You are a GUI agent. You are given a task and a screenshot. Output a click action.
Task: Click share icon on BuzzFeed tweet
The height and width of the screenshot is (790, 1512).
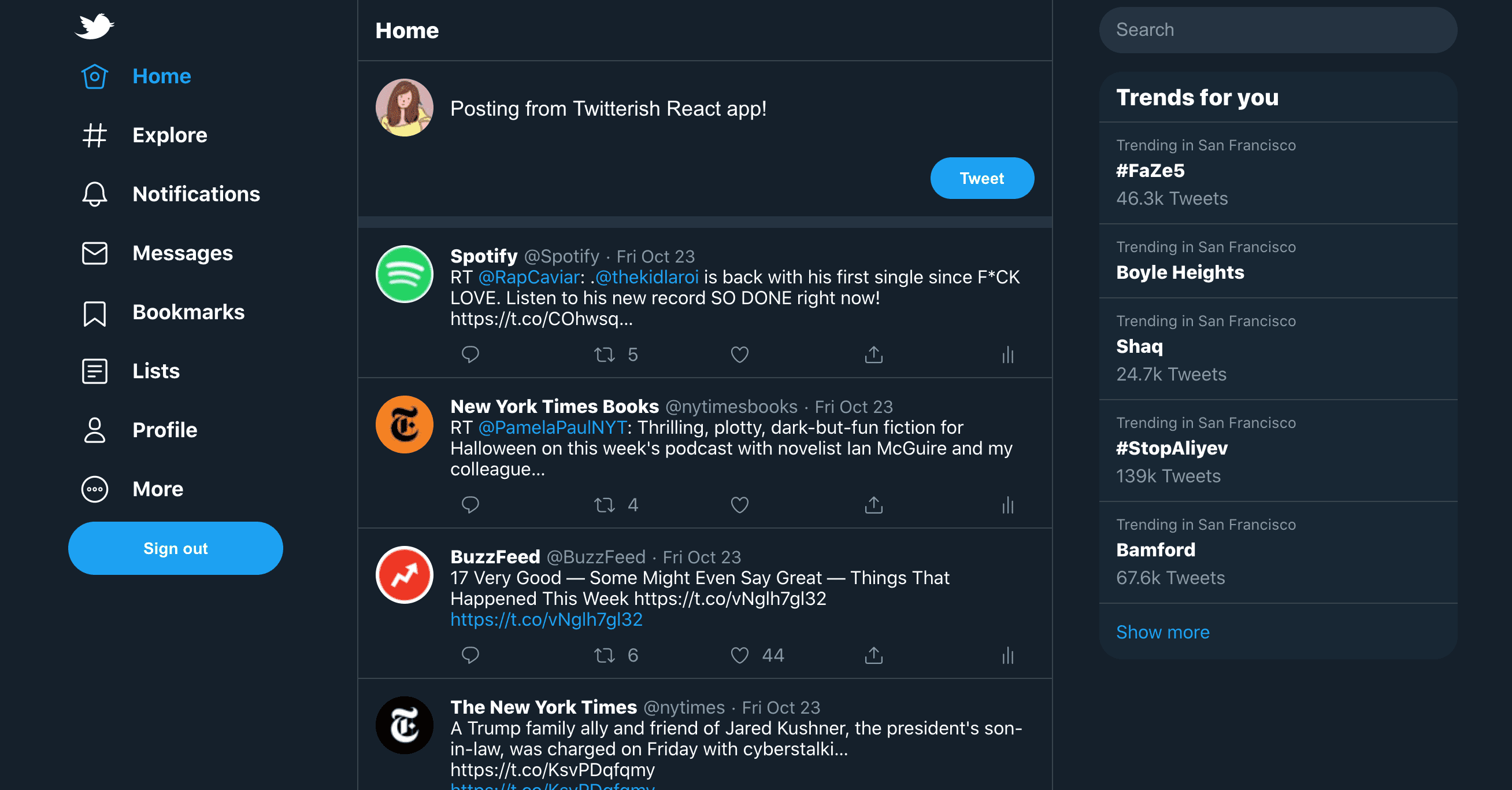tap(873, 655)
